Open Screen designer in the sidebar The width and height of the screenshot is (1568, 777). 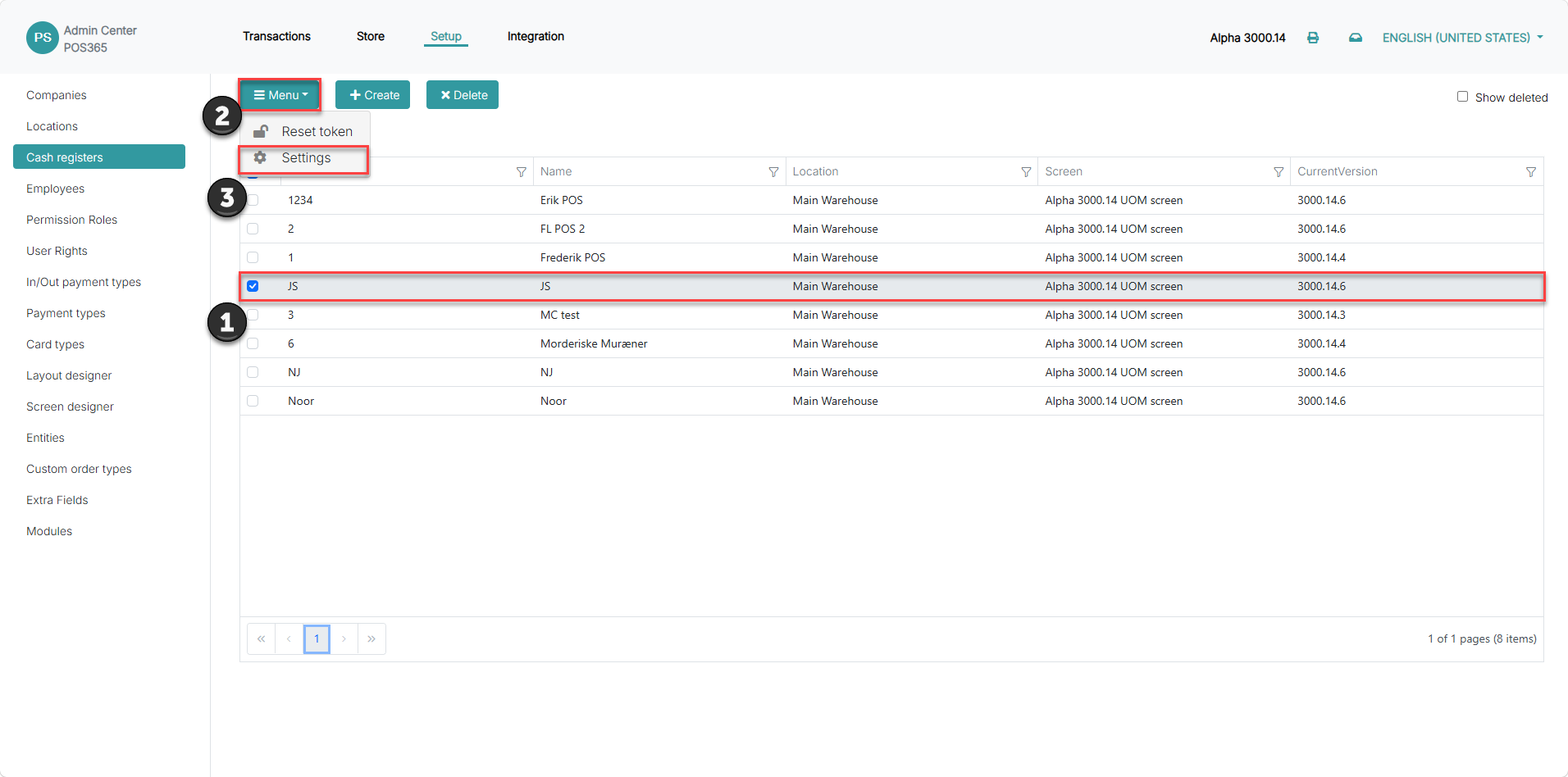point(70,407)
